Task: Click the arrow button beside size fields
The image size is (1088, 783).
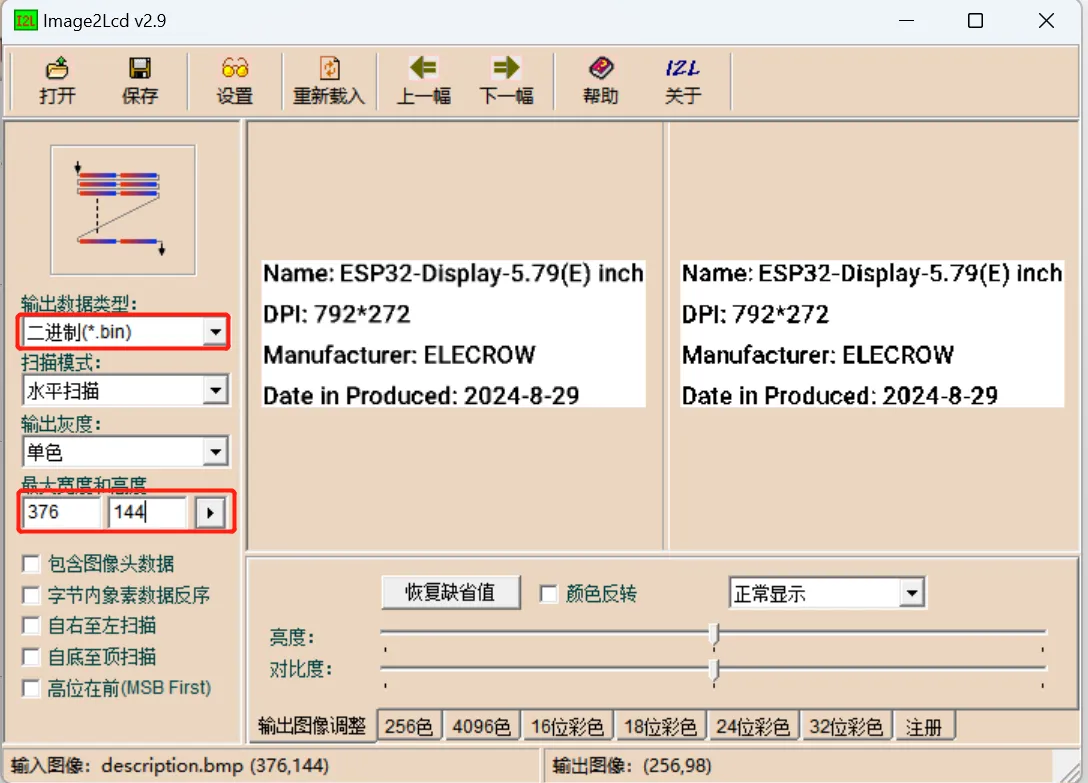Action: click(209, 513)
